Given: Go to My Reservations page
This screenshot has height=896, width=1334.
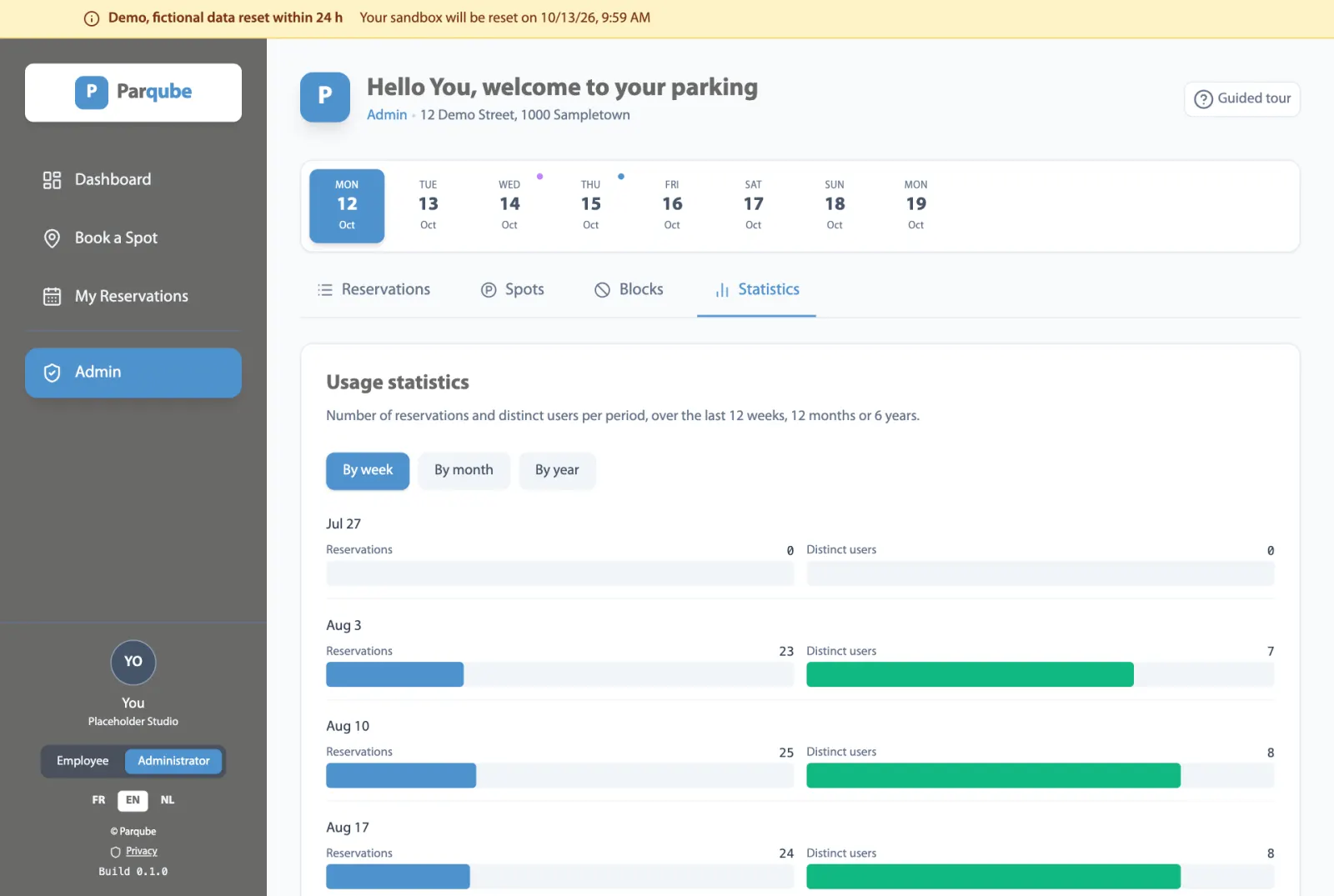Looking at the screenshot, I should coord(133,297).
